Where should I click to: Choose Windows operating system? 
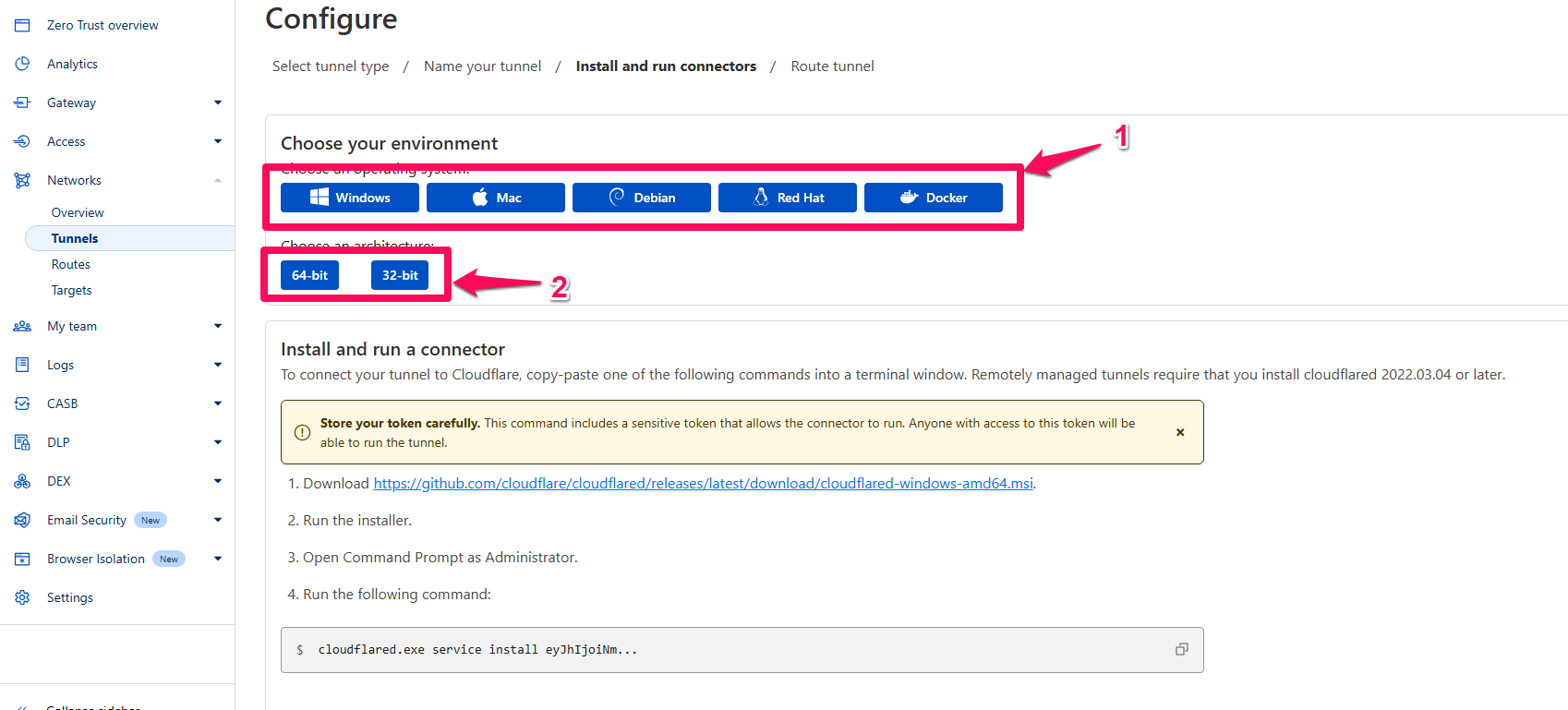tap(350, 198)
